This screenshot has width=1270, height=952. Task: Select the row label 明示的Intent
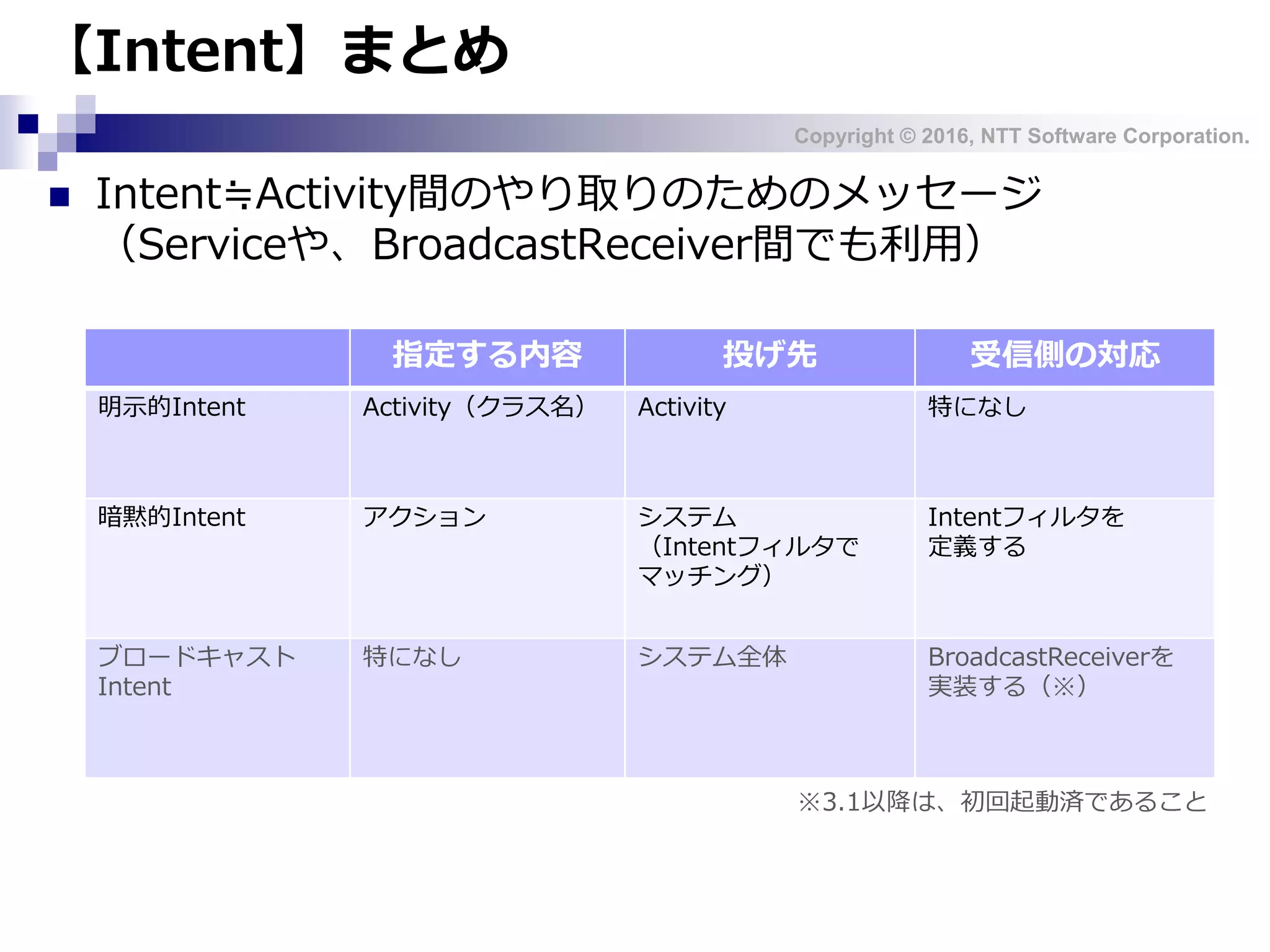pyautogui.click(x=172, y=407)
